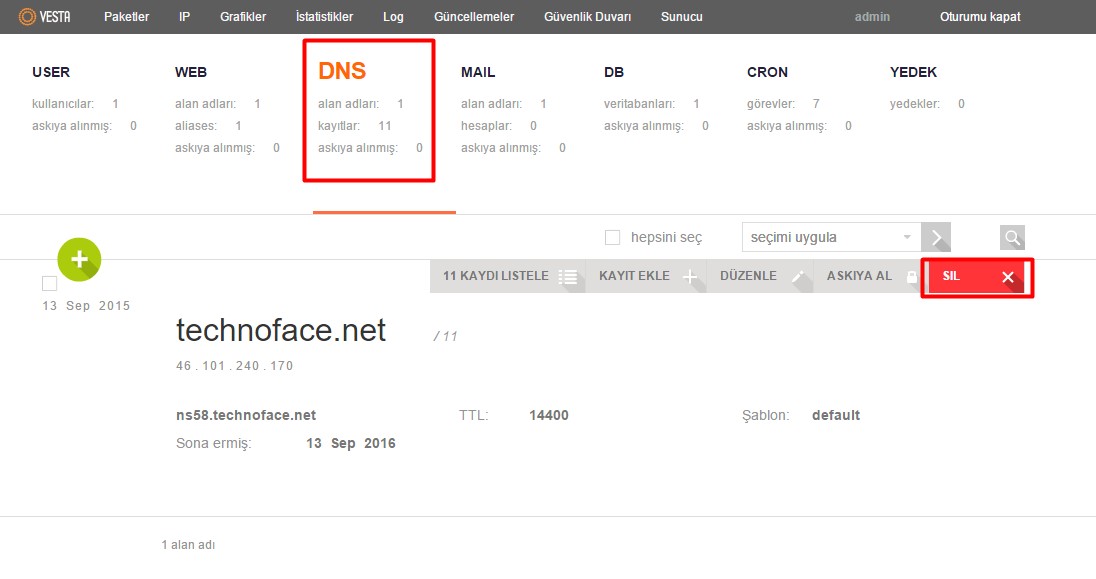Image resolution: width=1096 pixels, height=579 pixels.
Task: Click aliases: 1 under WEB
Action: 208,126
